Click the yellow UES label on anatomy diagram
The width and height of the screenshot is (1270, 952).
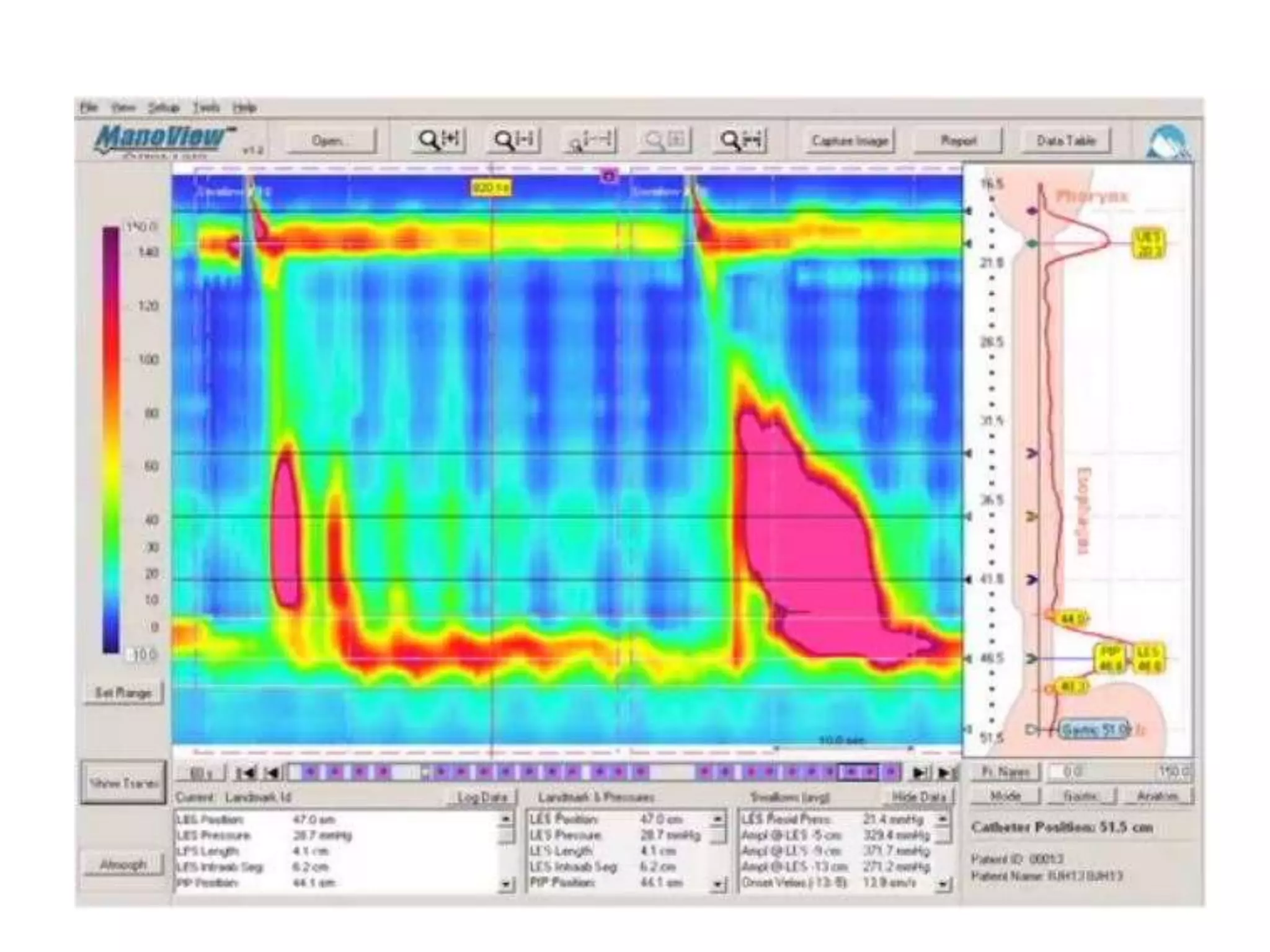coord(1148,243)
